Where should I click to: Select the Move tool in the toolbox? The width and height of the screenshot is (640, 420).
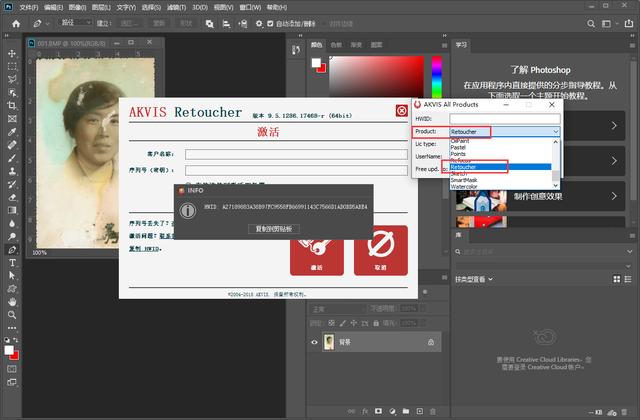12,53
